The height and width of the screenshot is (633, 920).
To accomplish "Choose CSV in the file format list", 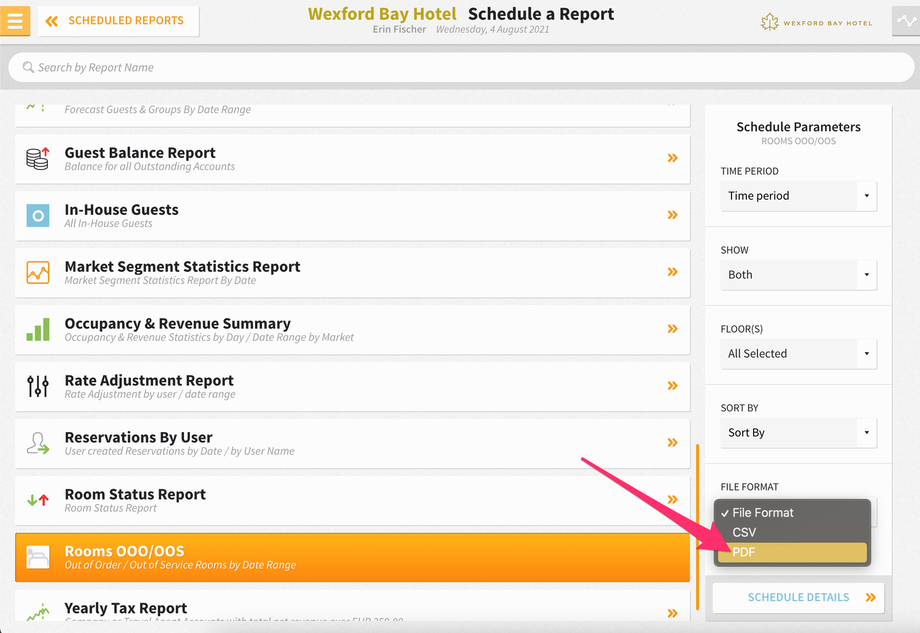I will tap(792, 532).
